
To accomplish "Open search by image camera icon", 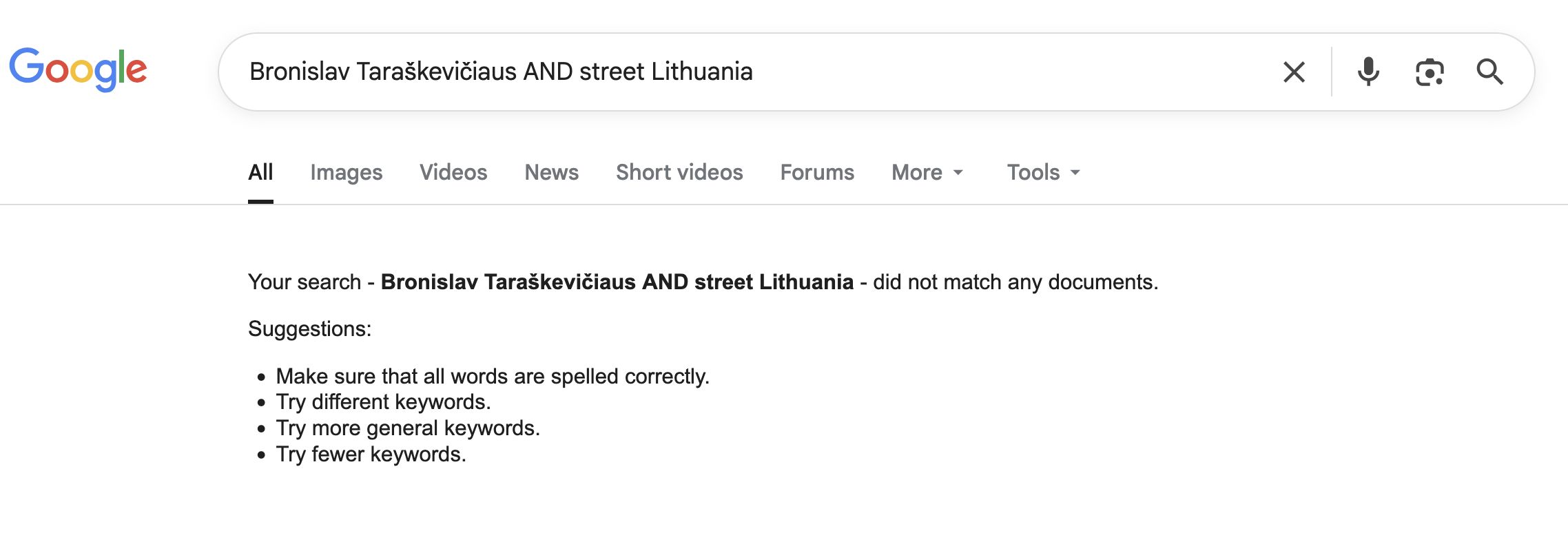I will (1430, 72).
